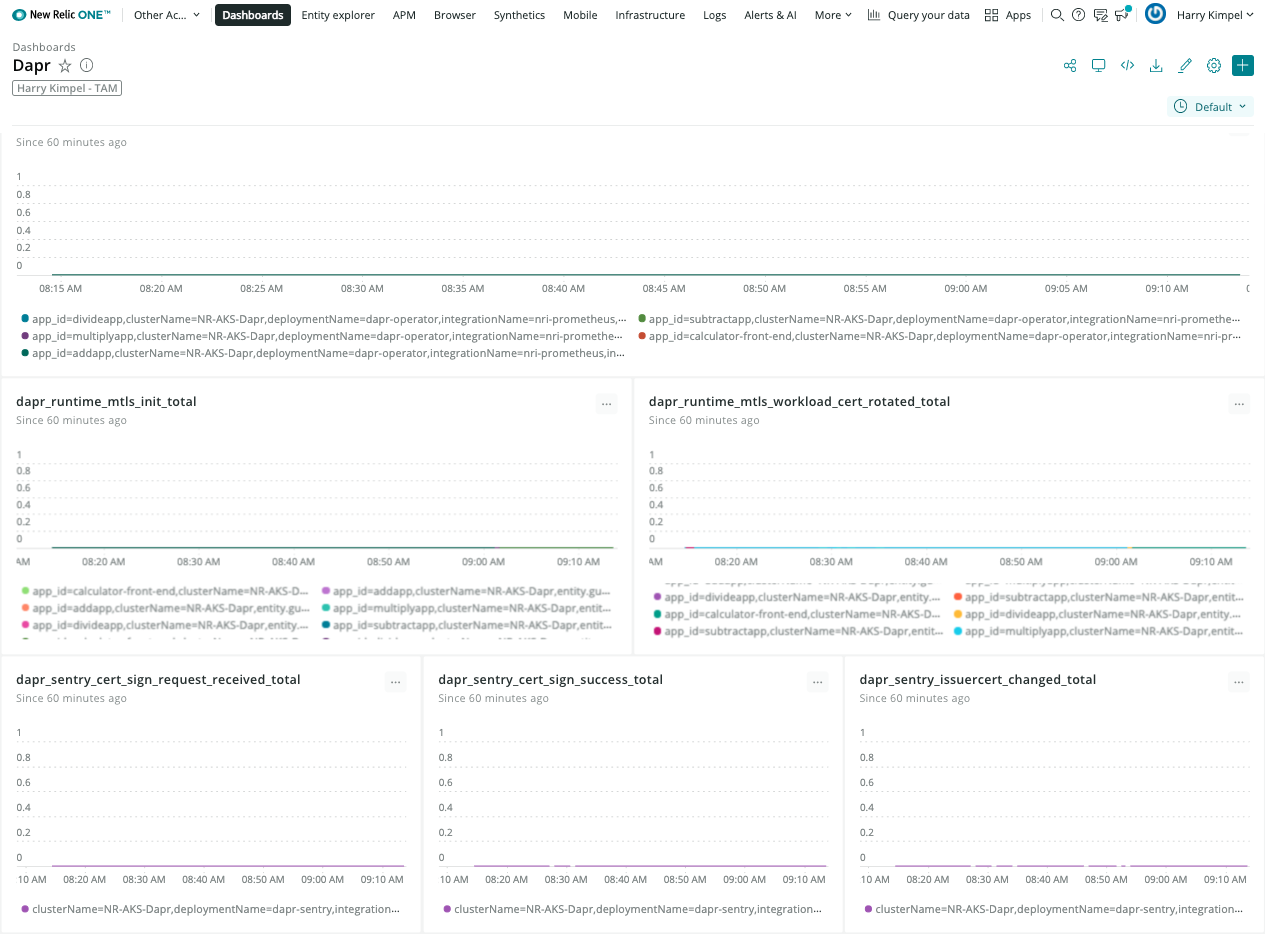Open the announcements megaphone icon
Viewport: 1265px width, 934px height.
pos(1122,15)
